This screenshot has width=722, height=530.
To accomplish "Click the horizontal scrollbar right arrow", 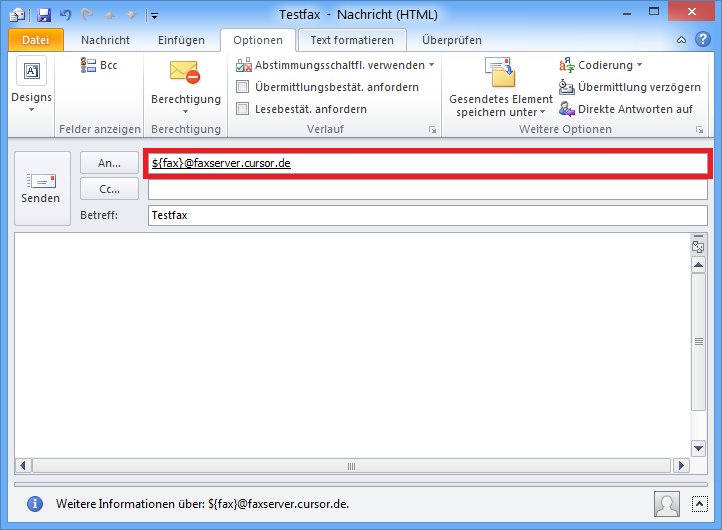I will 681,466.
